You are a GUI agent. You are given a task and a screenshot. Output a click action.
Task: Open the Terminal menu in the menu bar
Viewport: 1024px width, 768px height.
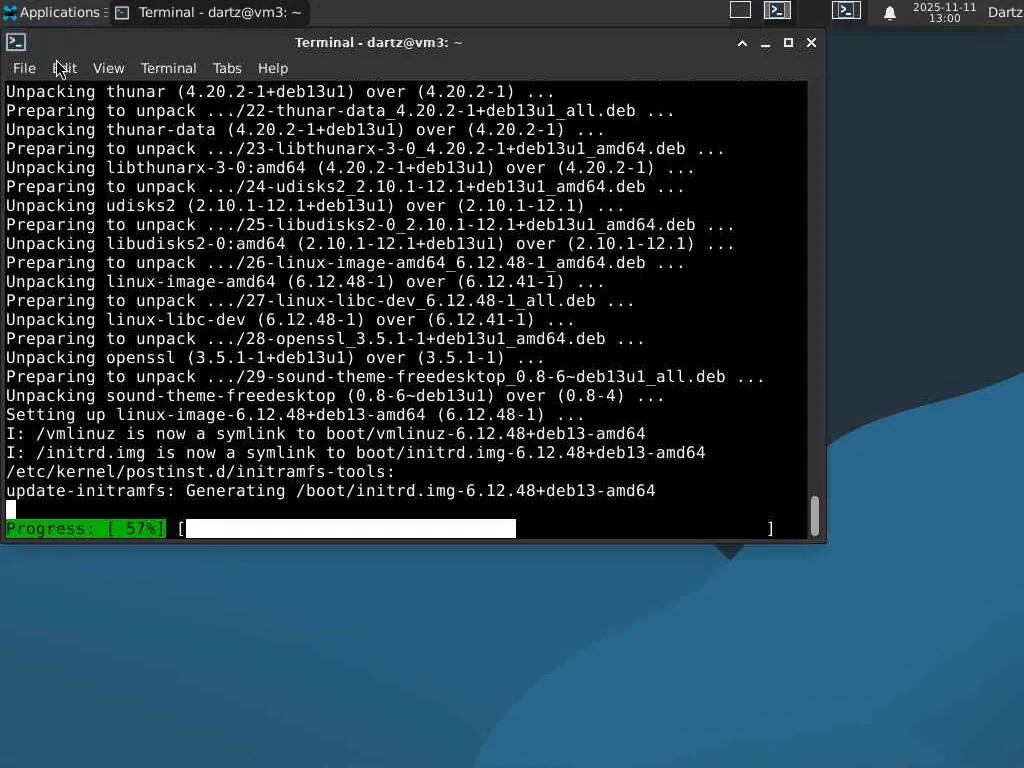(168, 68)
